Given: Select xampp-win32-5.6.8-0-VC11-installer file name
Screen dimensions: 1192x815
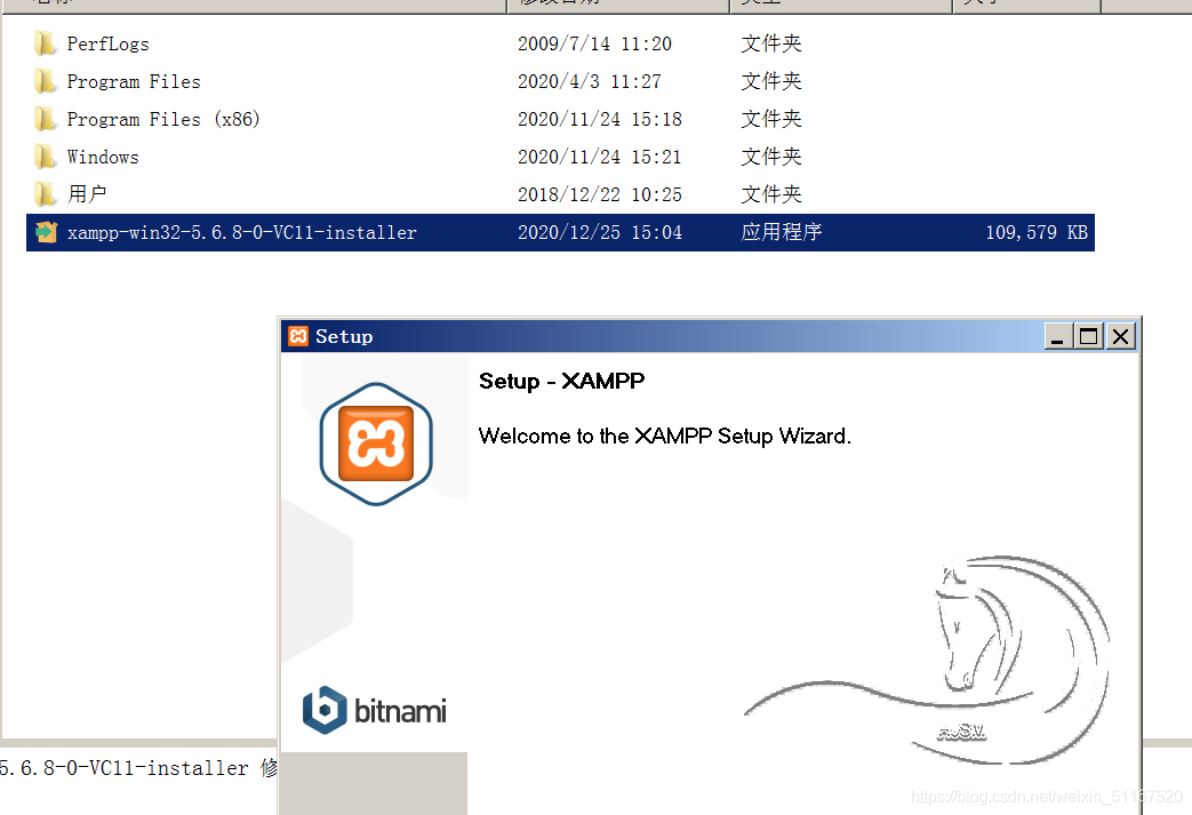Looking at the screenshot, I should tap(242, 233).
